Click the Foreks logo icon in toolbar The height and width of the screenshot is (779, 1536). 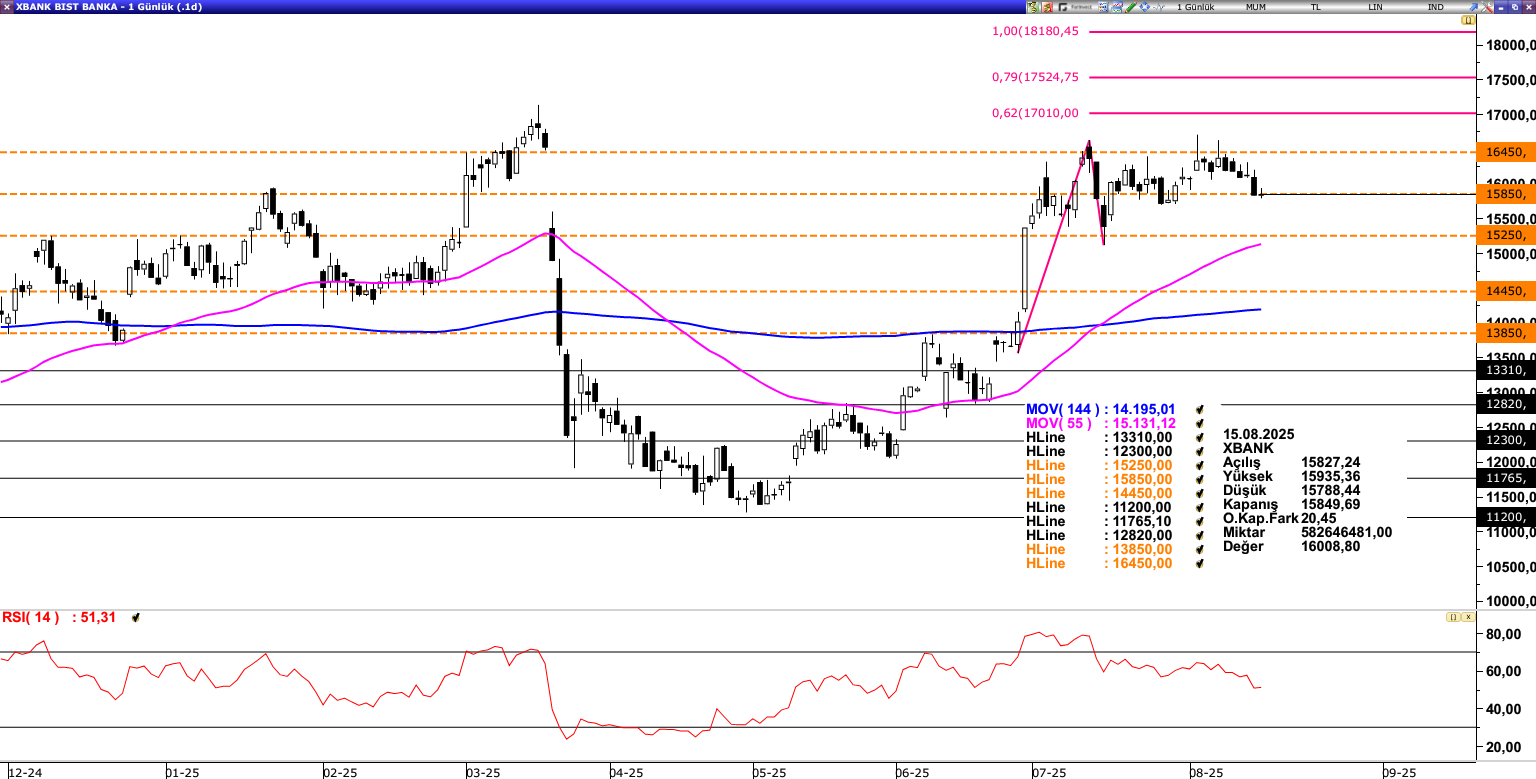tap(1075, 7)
